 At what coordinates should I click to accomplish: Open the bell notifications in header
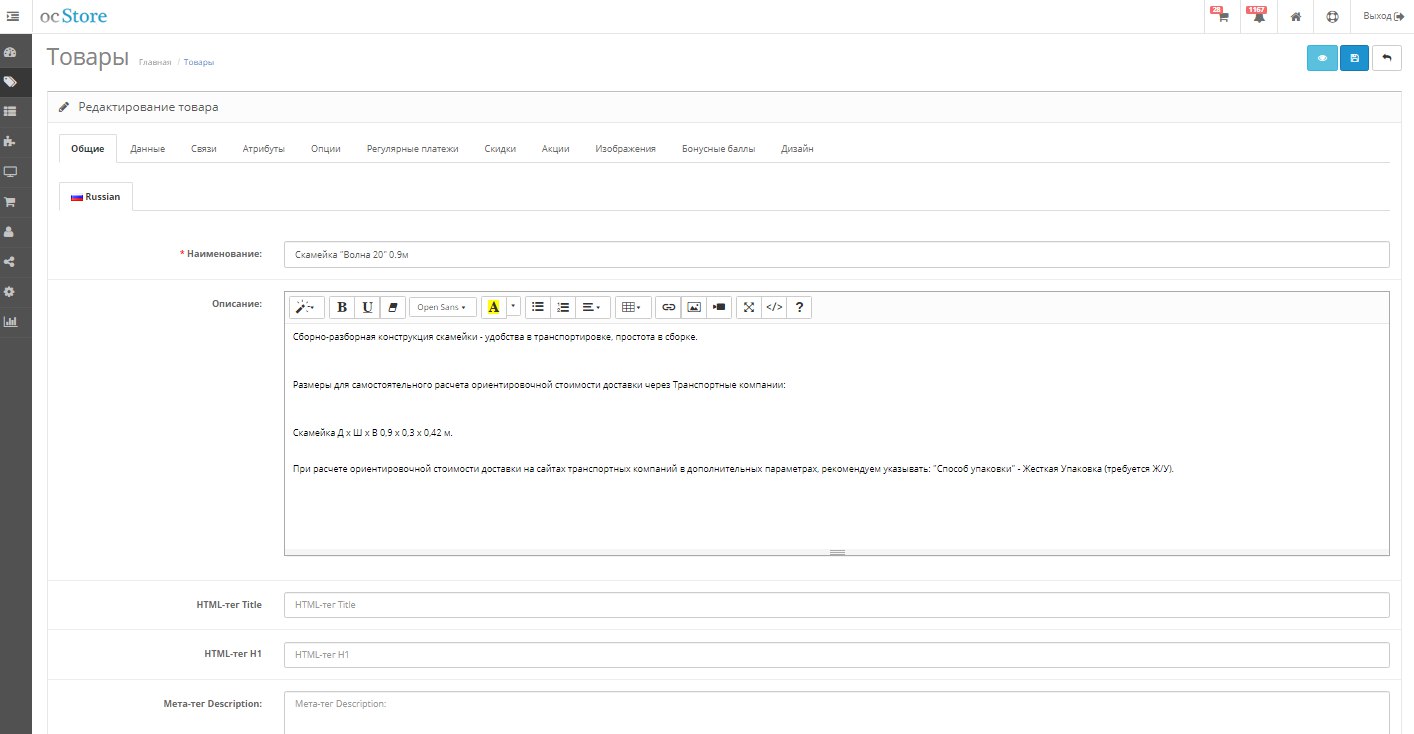tap(1258, 16)
